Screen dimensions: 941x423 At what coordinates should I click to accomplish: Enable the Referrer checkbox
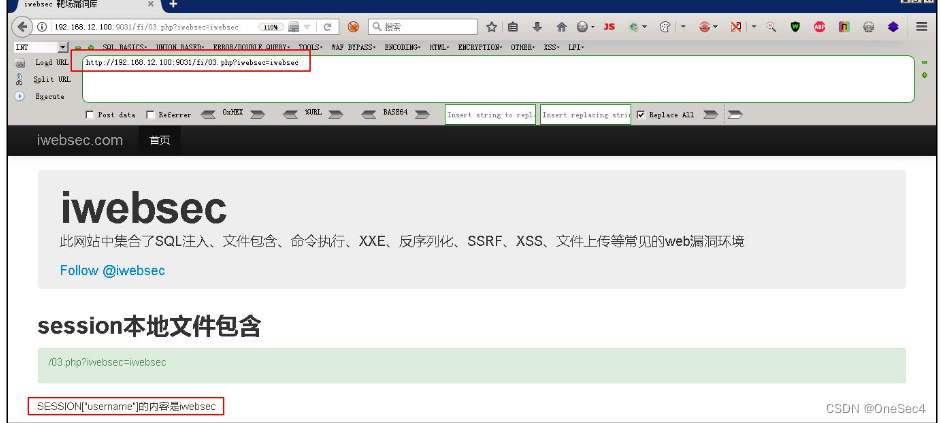pos(151,115)
